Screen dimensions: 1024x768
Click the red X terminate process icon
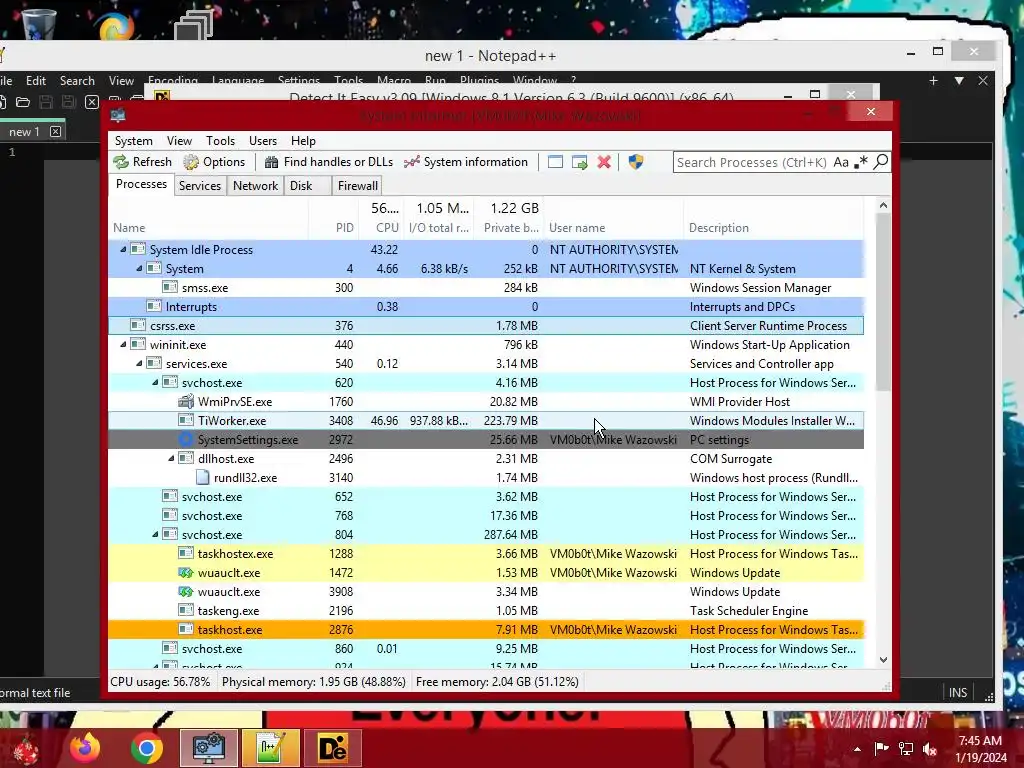pos(604,162)
